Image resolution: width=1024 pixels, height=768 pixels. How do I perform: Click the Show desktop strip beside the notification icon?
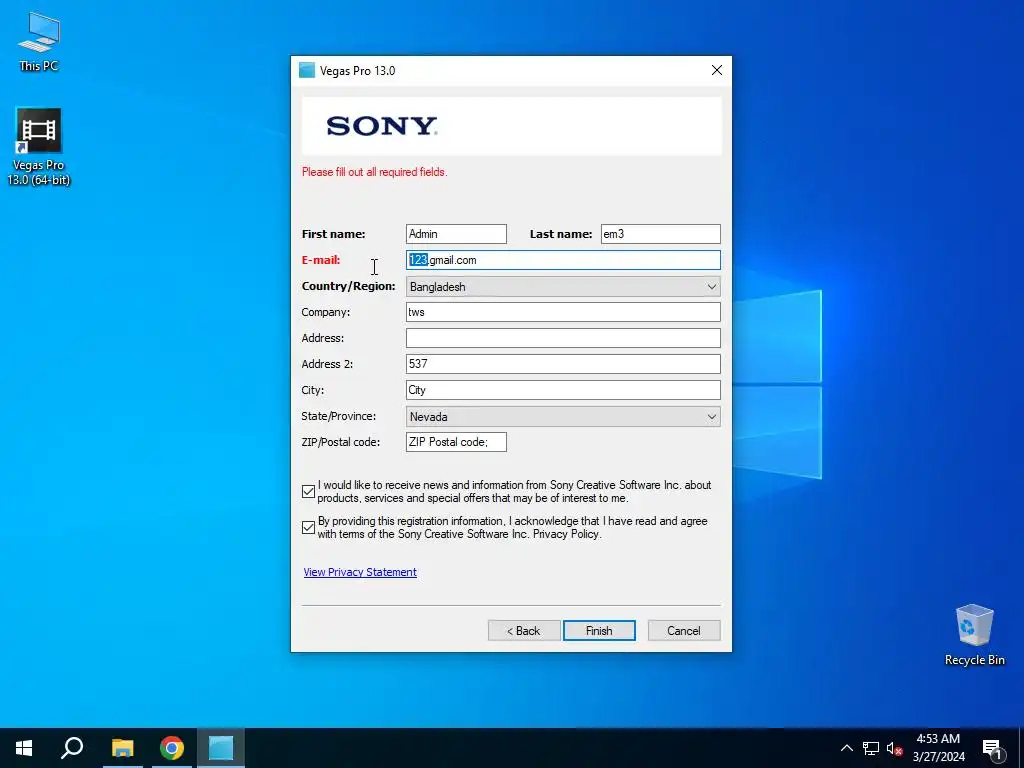click(x=1021, y=748)
